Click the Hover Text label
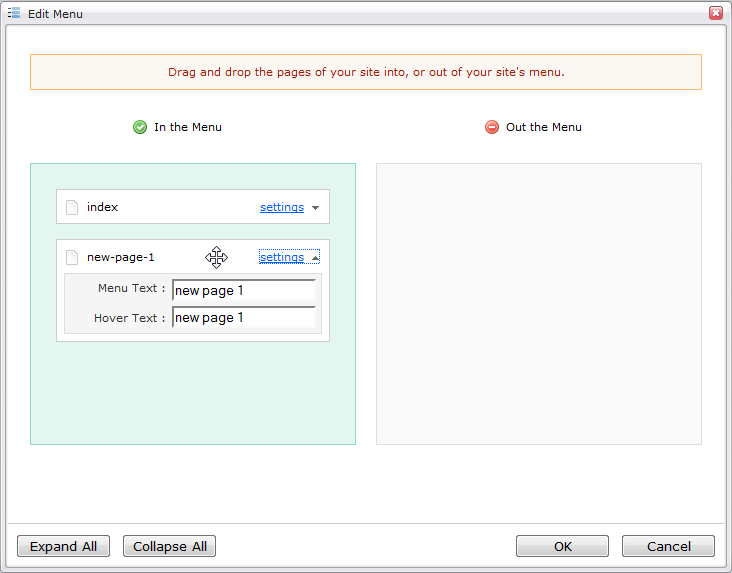The width and height of the screenshot is (732, 573). point(129,318)
